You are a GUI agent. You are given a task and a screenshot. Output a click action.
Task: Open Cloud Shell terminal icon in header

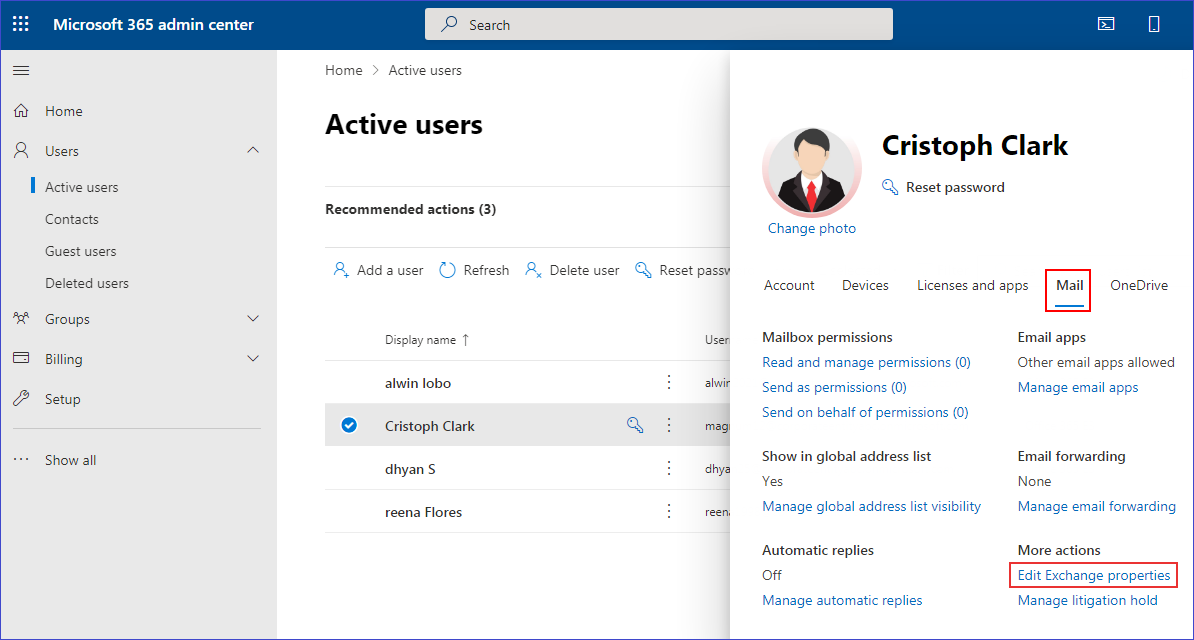tap(1106, 24)
